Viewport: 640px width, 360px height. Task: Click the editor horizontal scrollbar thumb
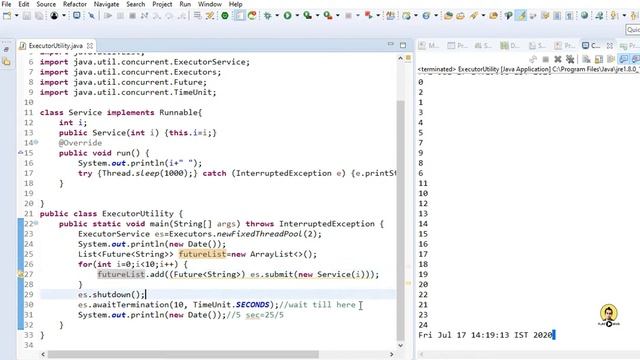point(183,354)
